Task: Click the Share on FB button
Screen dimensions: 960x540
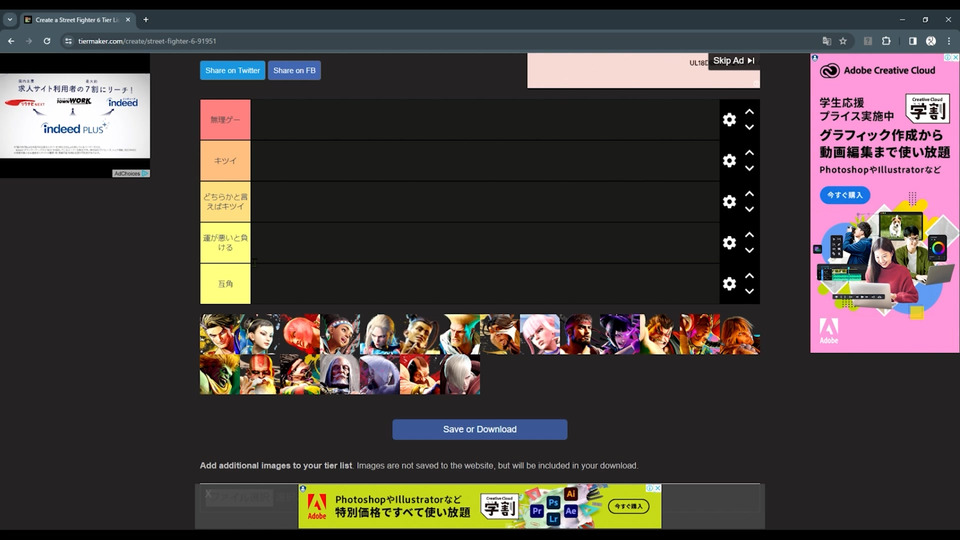Action: pyautogui.click(x=294, y=70)
